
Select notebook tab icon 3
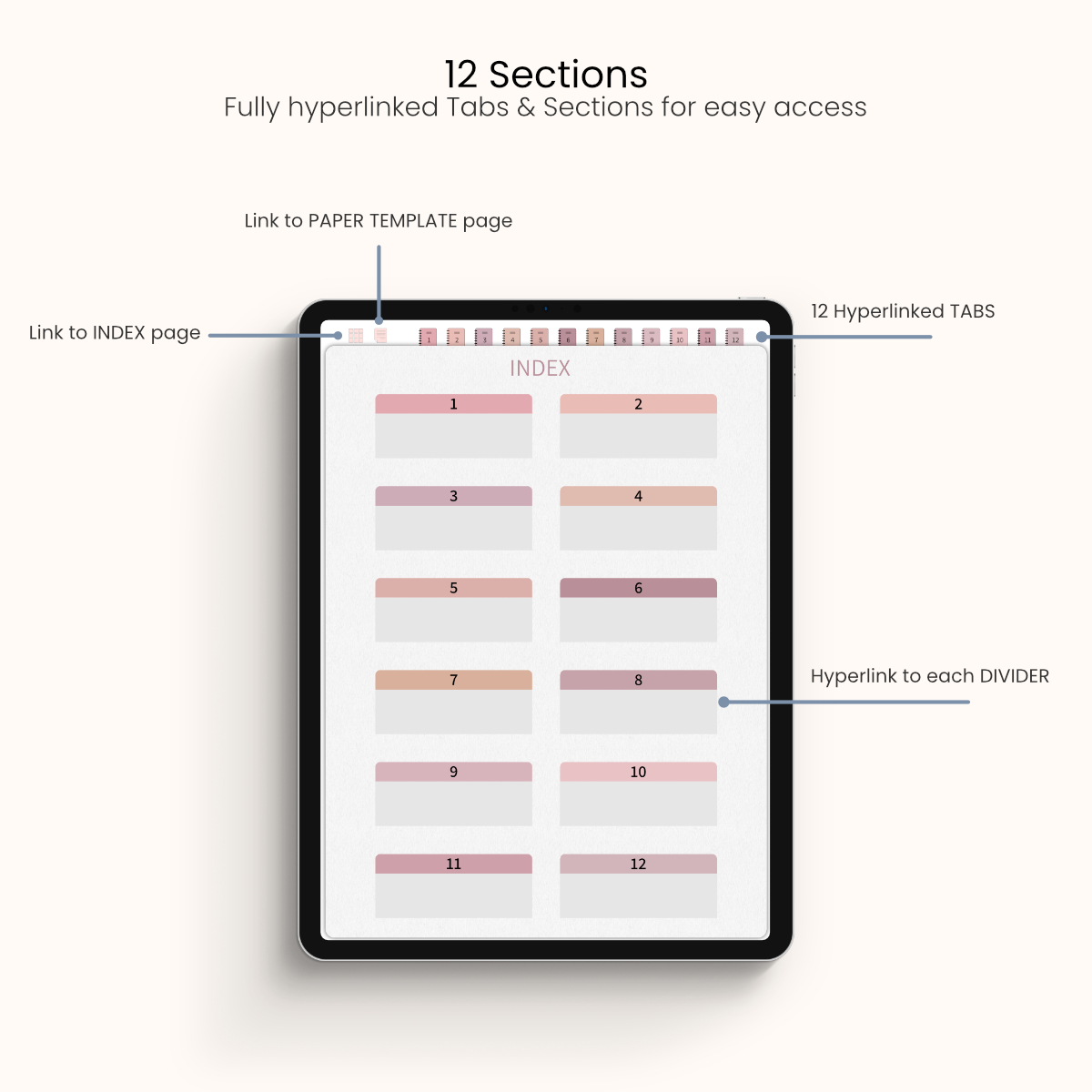click(483, 337)
